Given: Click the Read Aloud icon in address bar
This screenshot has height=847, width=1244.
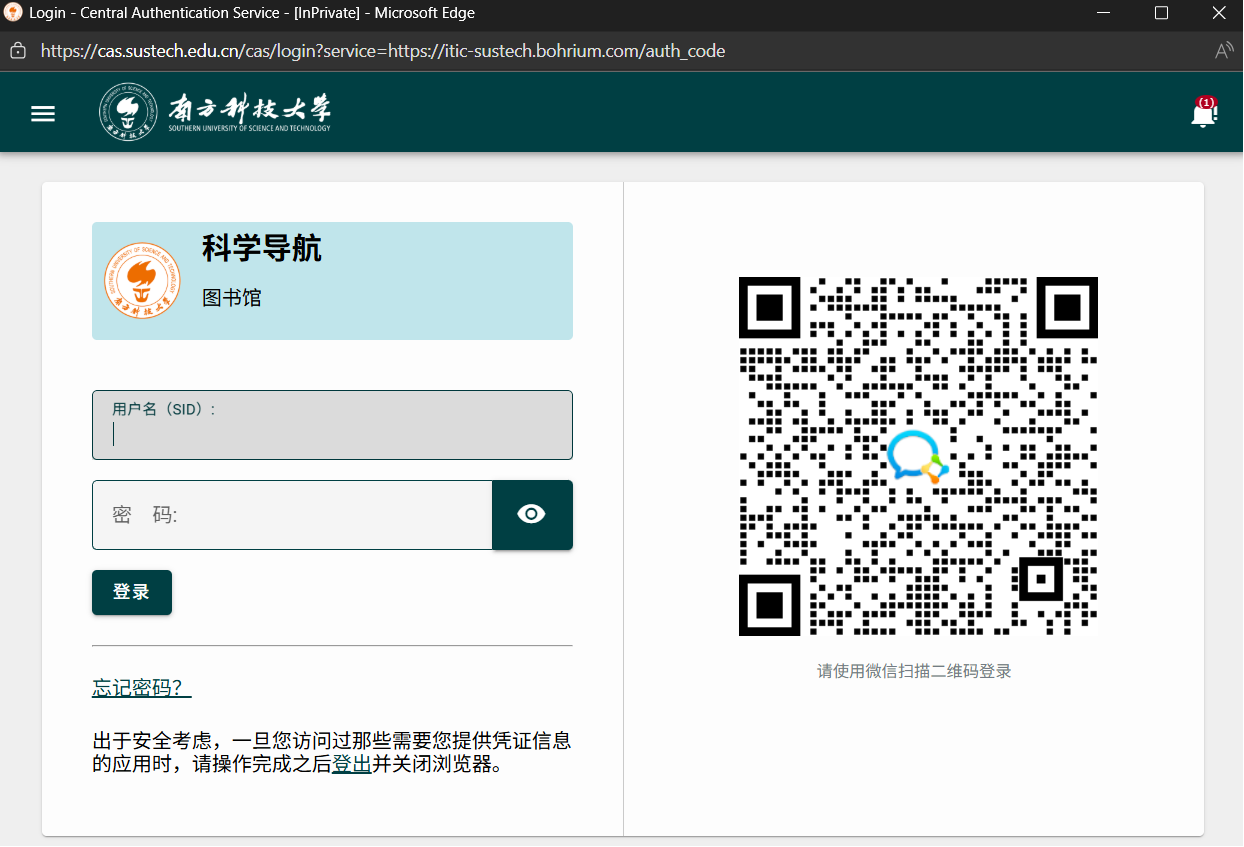Looking at the screenshot, I should [1223, 51].
